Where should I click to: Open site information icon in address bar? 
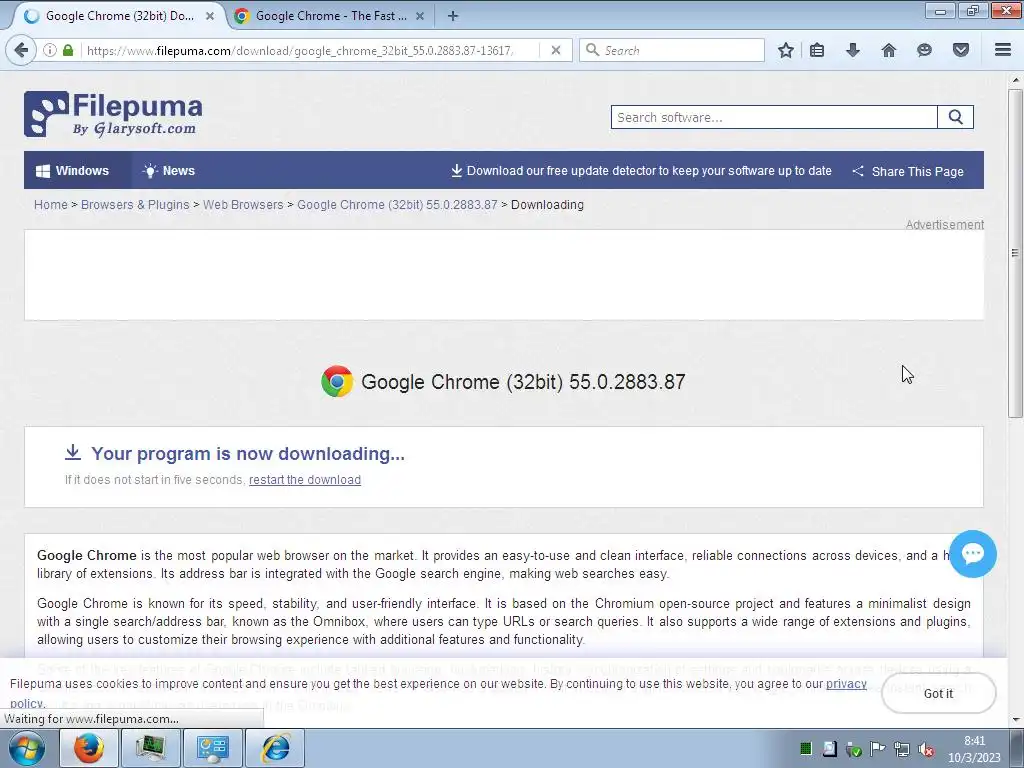50,50
